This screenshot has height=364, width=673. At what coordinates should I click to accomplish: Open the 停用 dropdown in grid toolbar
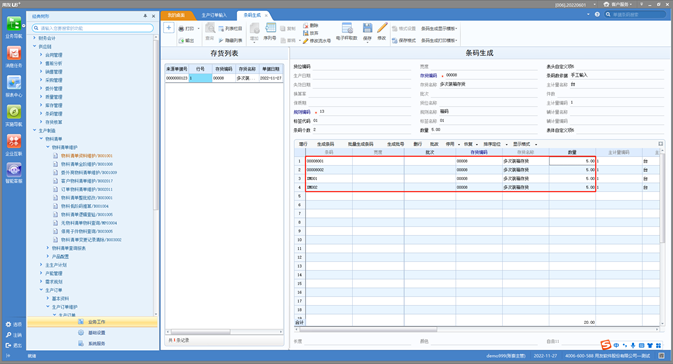click(x=459, y=144)
